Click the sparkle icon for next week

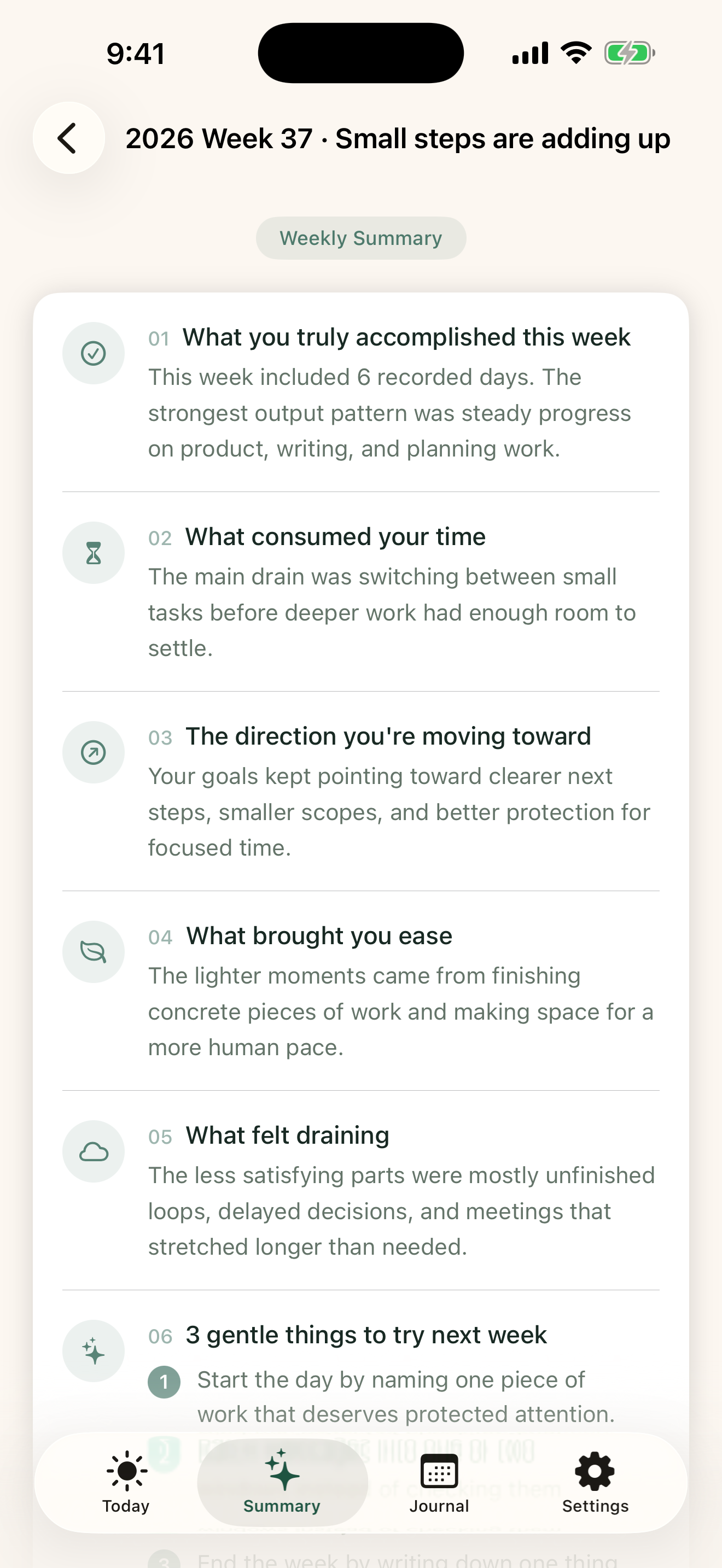(x=93, y=1351)
